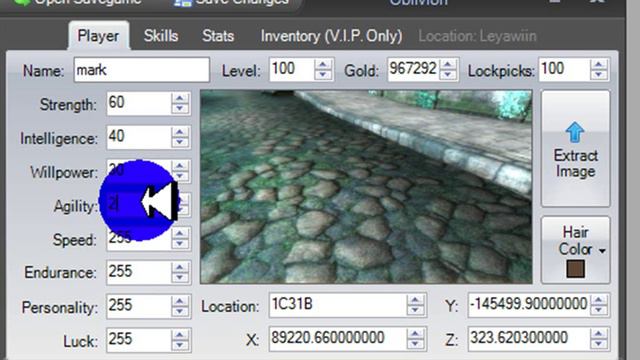Increase Speed with the up arrow
640x360 pixels.
tap(180, 233)
